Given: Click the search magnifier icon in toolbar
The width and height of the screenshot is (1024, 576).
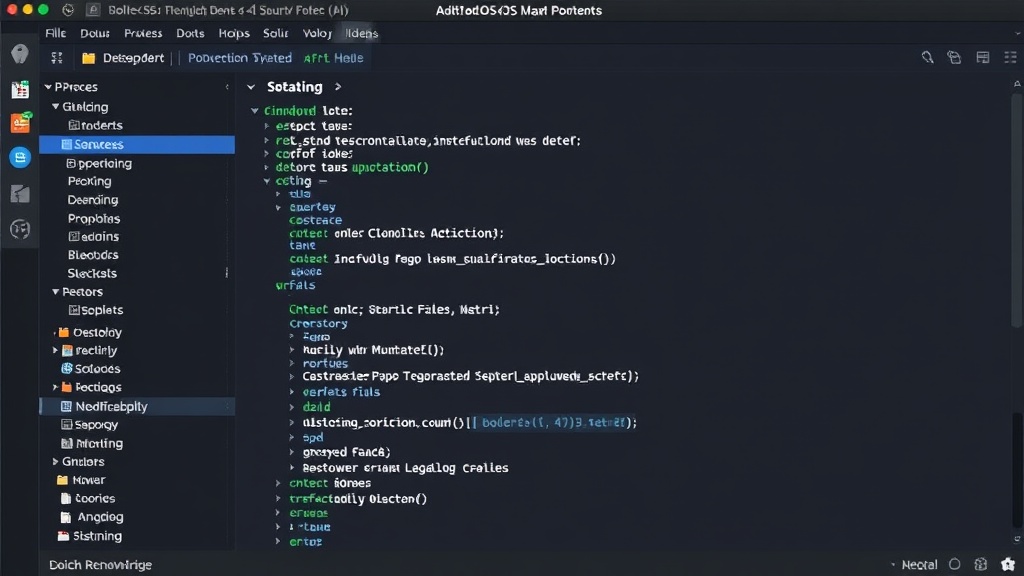Looking at the screenshot, I should point(927,57).
